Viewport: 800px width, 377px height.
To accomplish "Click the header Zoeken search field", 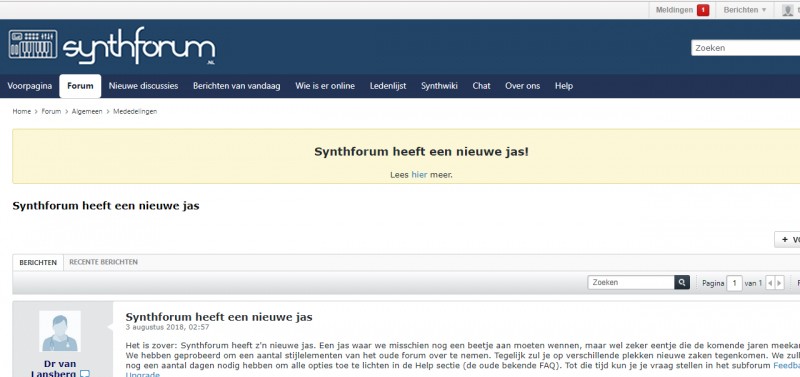I will [x=745, y=48].
